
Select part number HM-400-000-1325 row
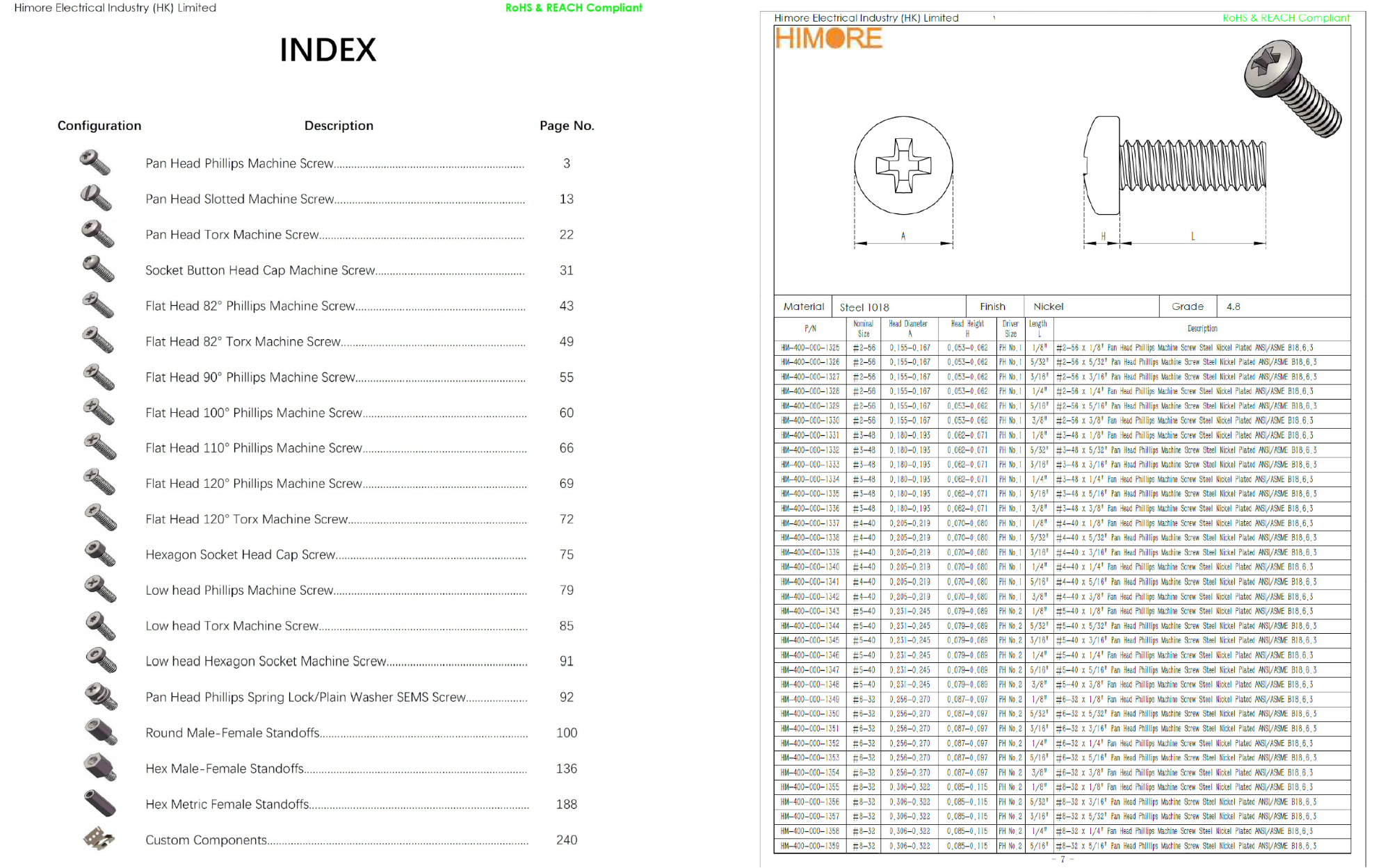point(810,347)
